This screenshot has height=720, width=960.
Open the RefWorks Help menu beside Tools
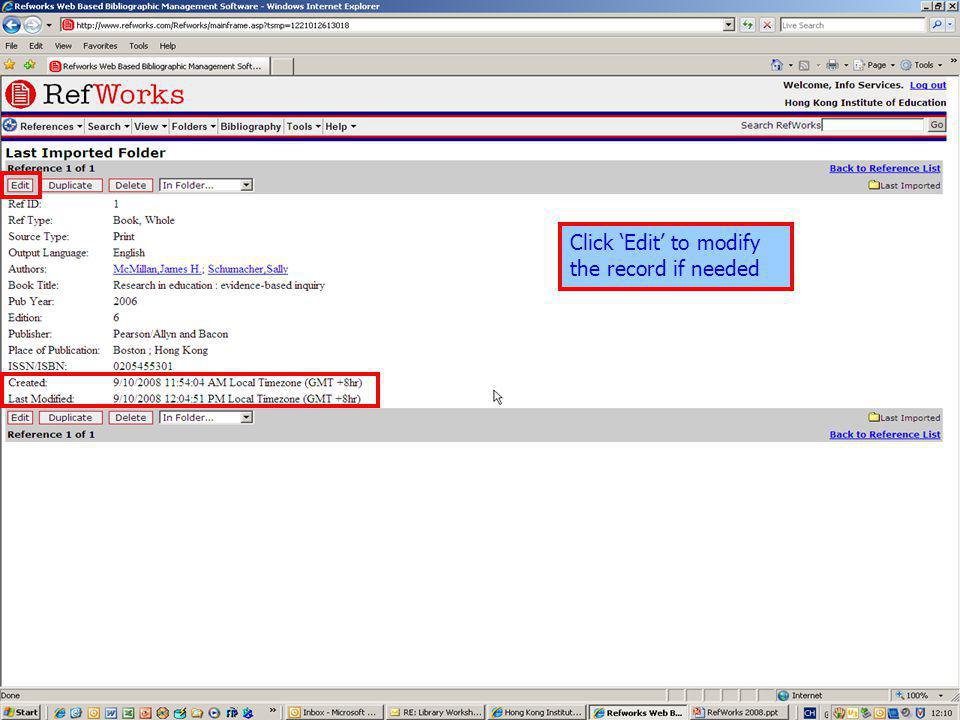tap(340, 126)
